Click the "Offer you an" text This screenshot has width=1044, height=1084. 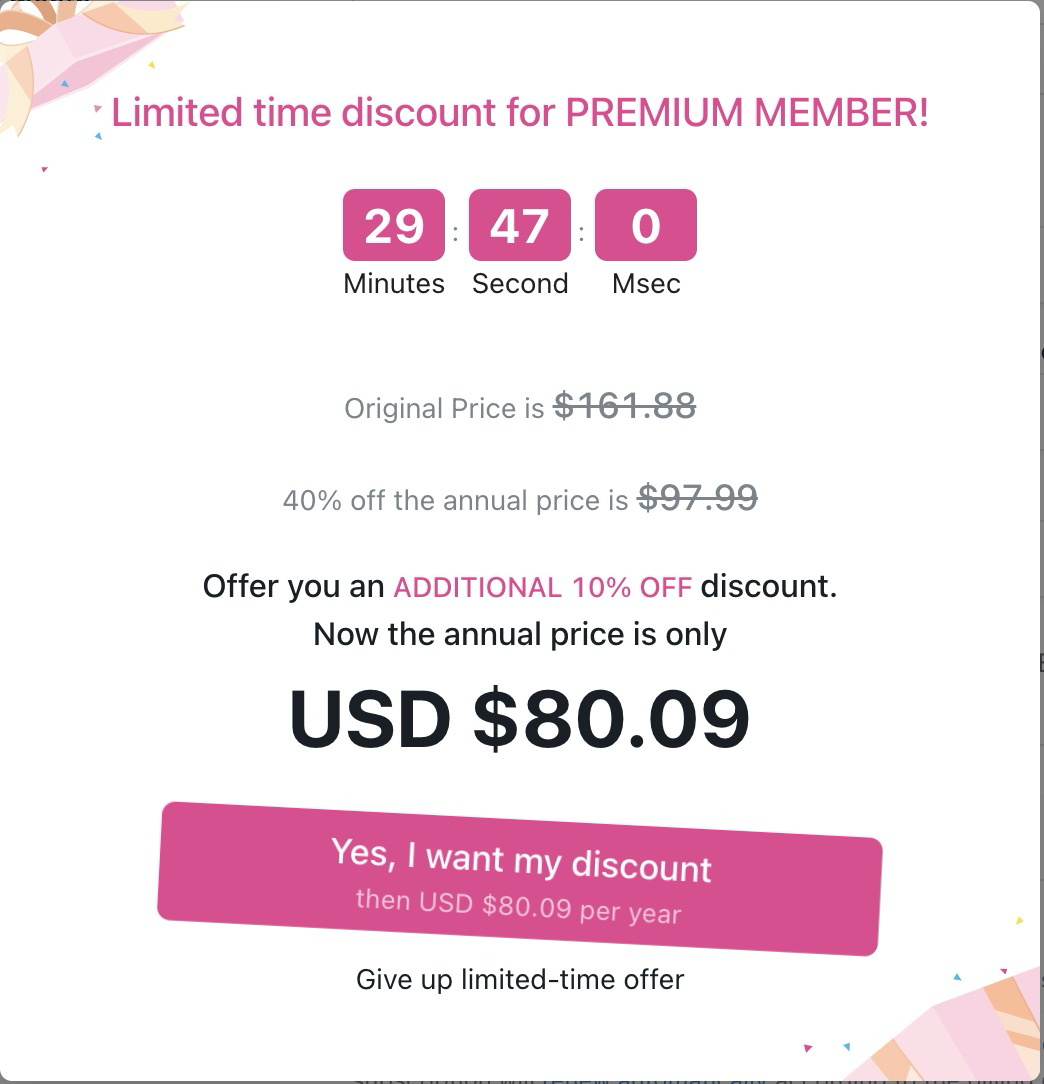[x=293, y=586]
